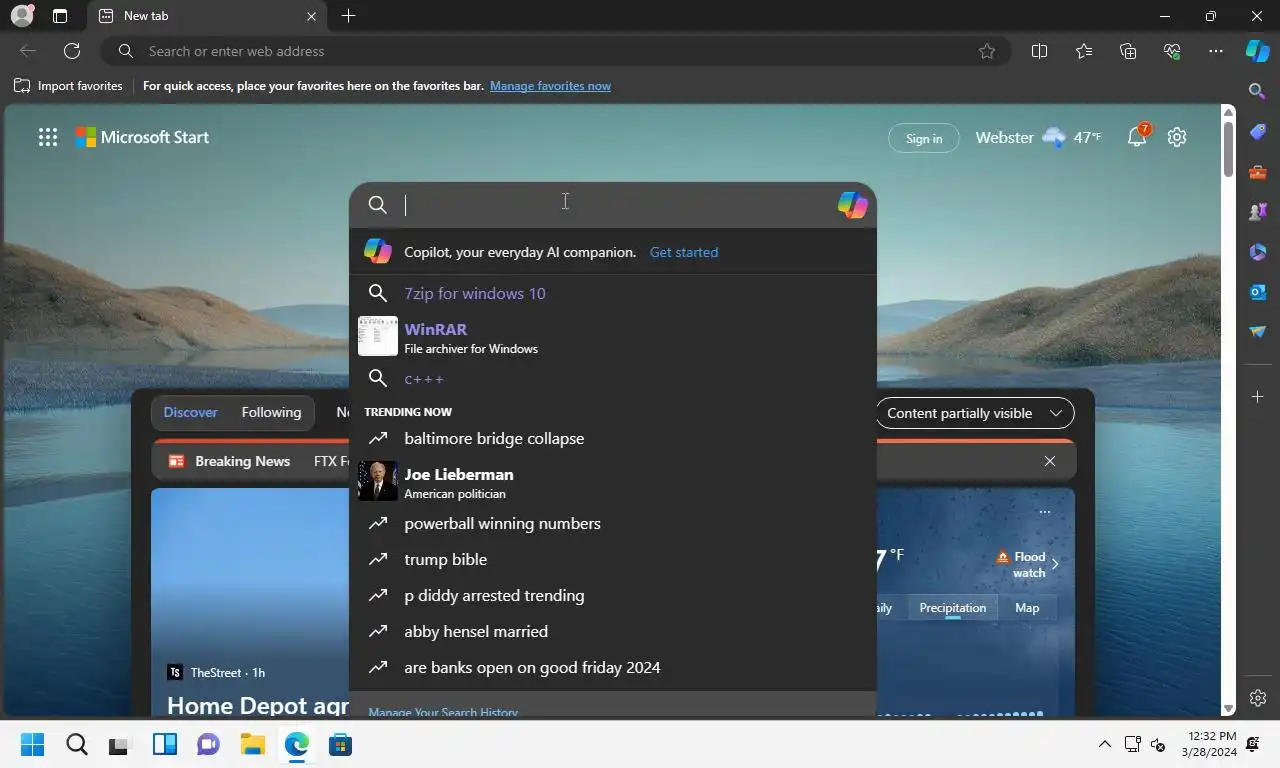Open the Favorites toolbar button
This screenshot has height=768, width=1280.
[1084, 51]
